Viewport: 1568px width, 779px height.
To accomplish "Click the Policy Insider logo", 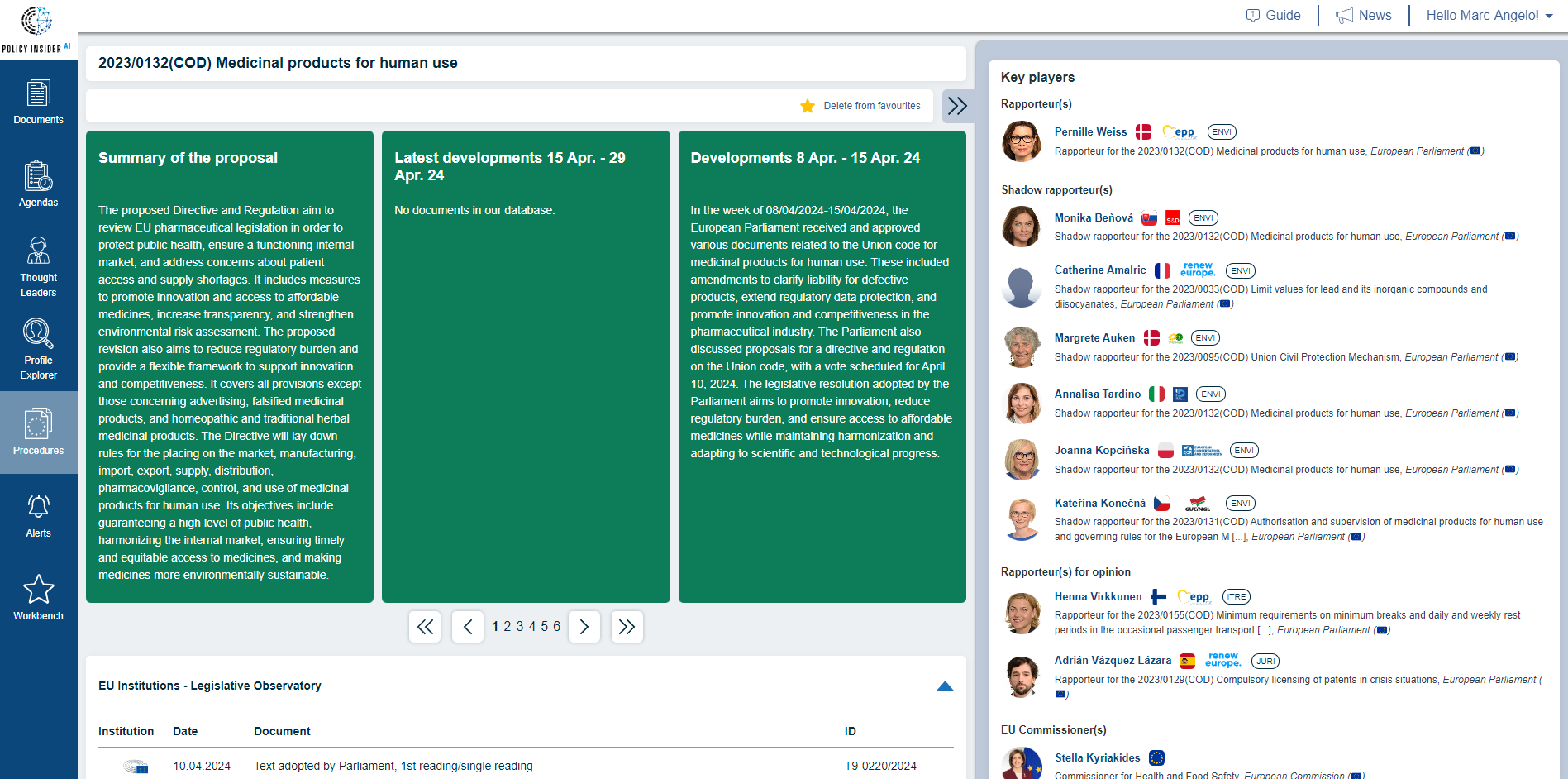I will pos(36,29).
